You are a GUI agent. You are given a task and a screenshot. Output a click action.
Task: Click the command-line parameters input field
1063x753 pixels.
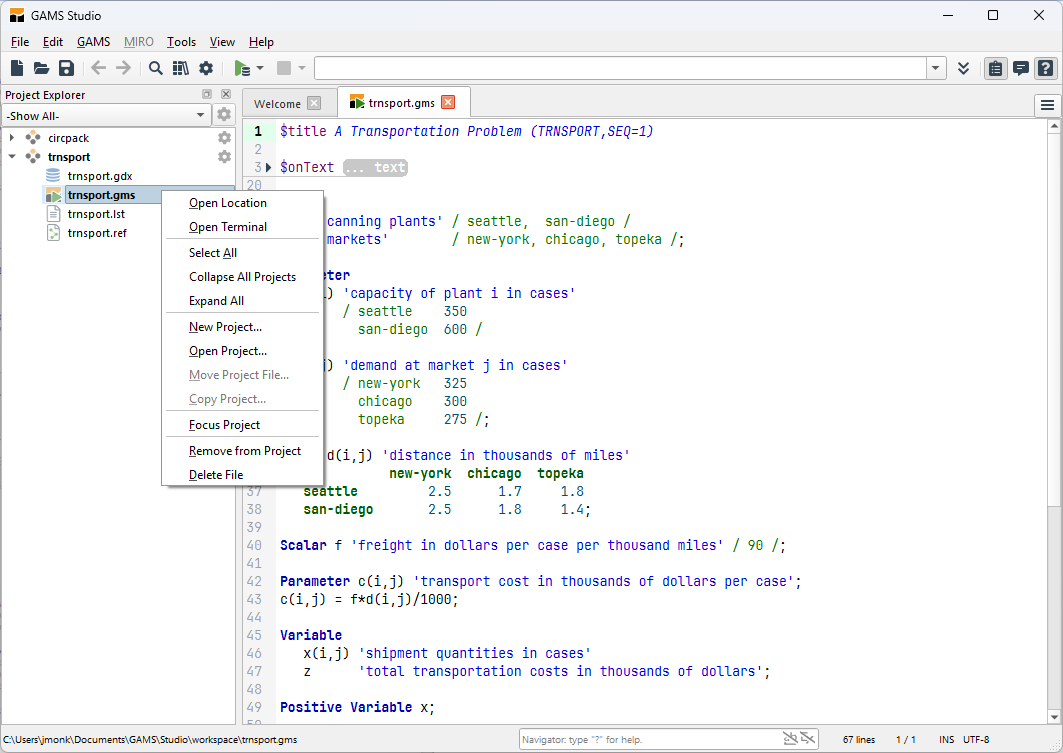[x=620, y=68]
